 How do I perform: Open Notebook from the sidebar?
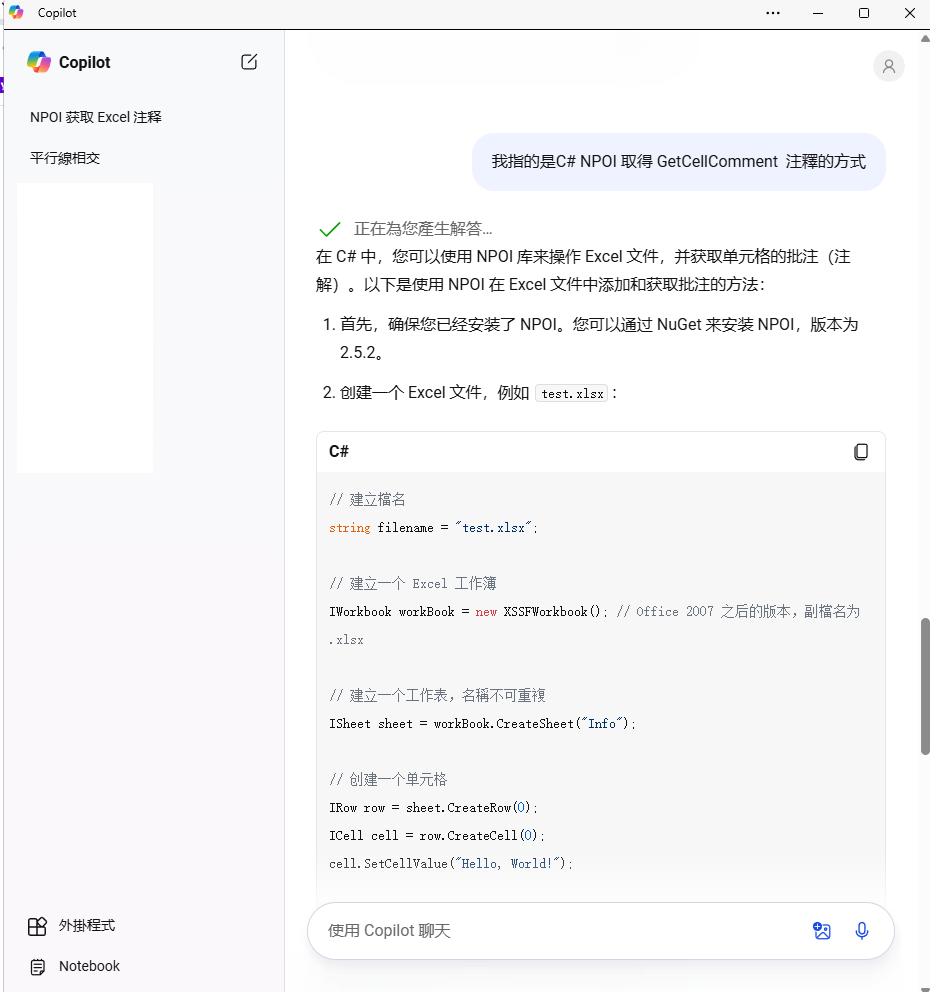(x=89, y=966)
